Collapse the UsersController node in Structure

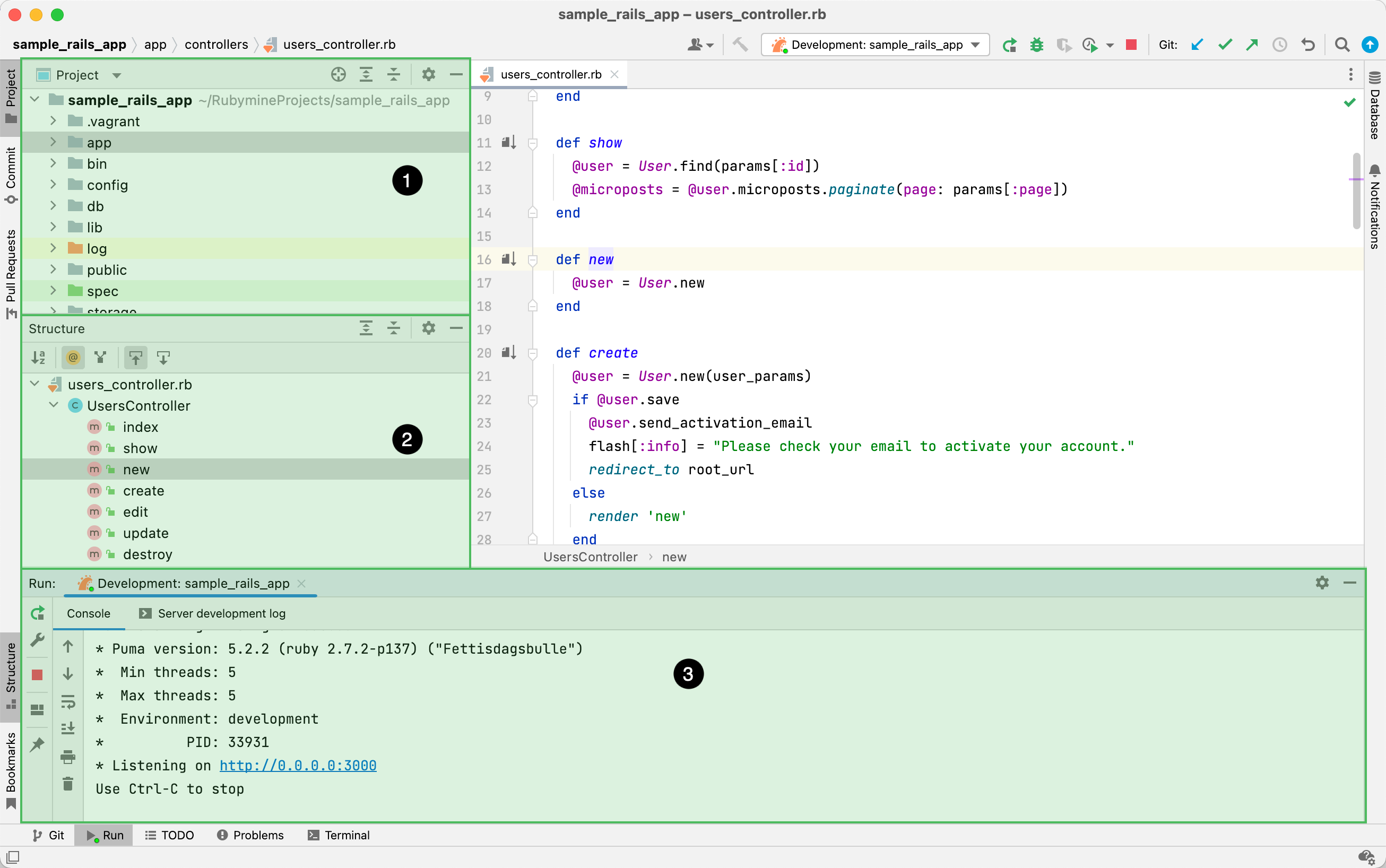coord(54,405)
